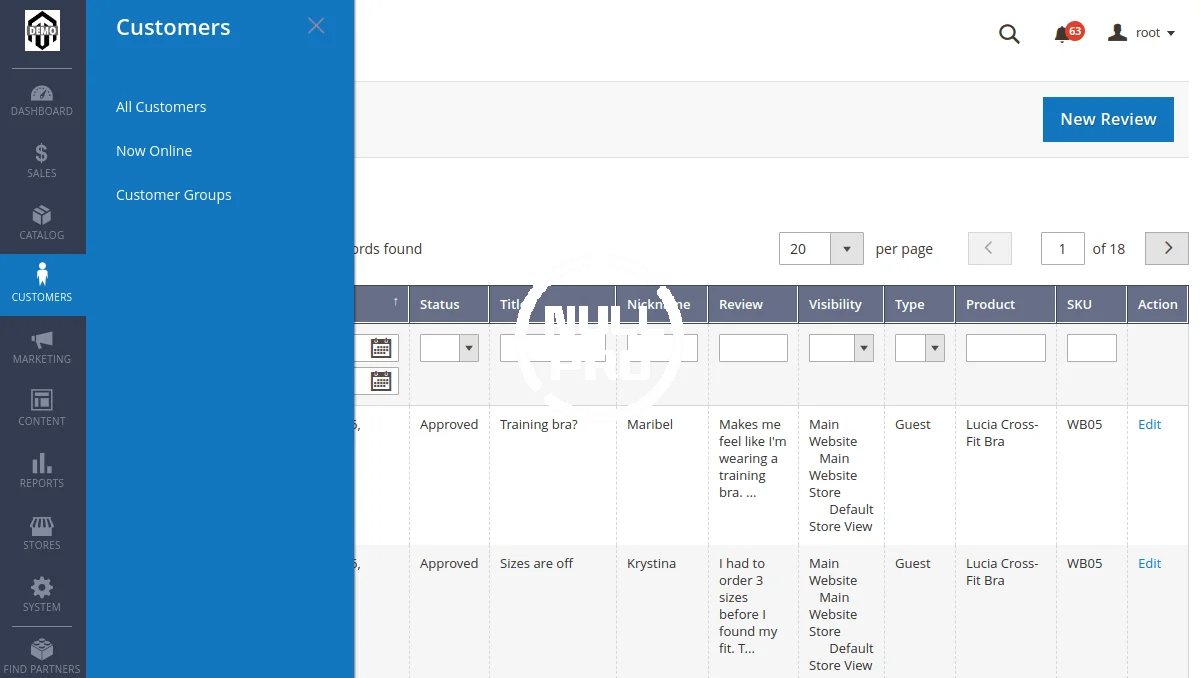Expand the root user account menu
Image resolution: width=1200 pixels, height=678 pixels.
[x=1142, y=33]
